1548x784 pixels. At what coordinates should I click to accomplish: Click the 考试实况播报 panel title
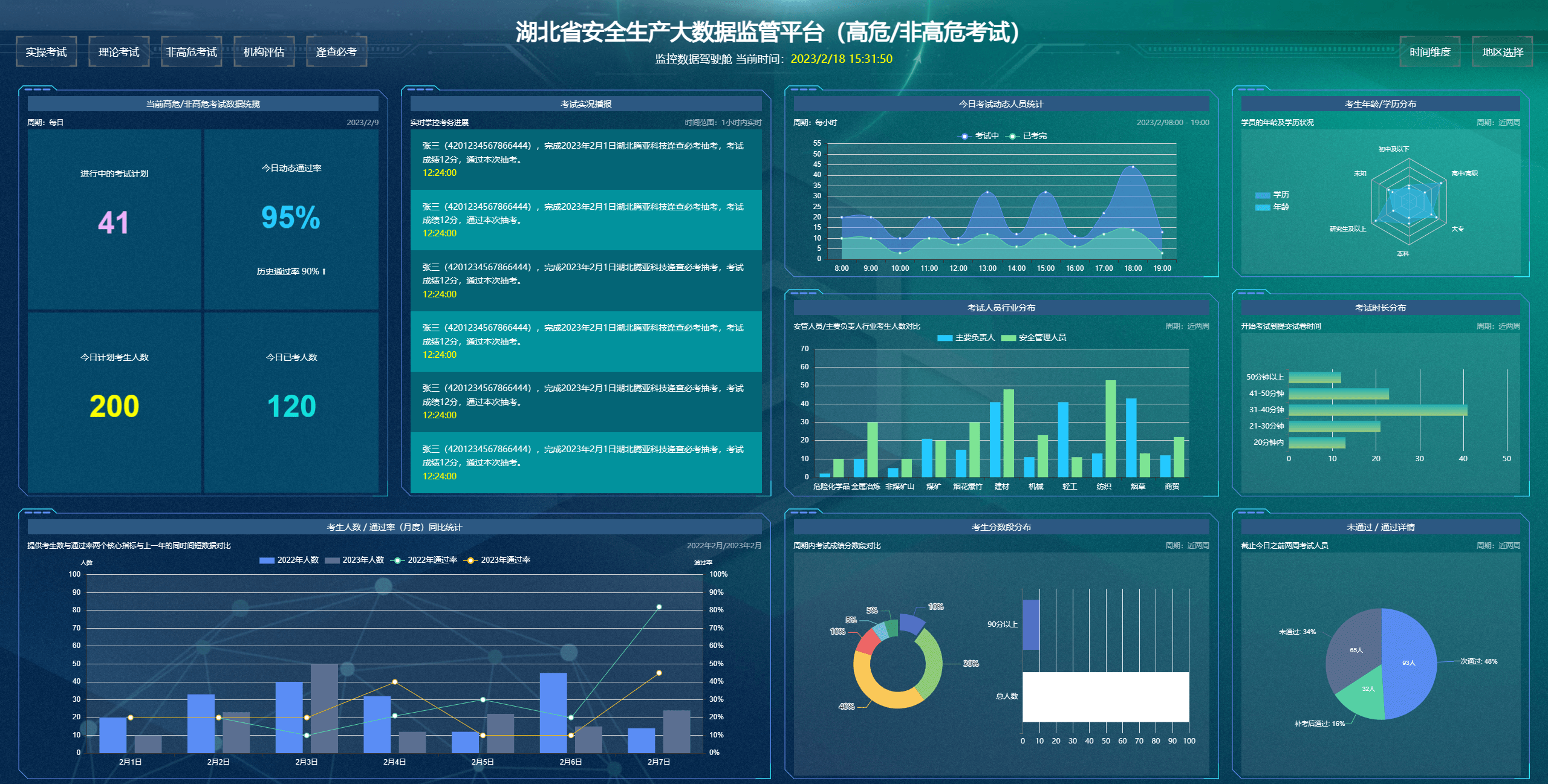click(x=586, y=104)
